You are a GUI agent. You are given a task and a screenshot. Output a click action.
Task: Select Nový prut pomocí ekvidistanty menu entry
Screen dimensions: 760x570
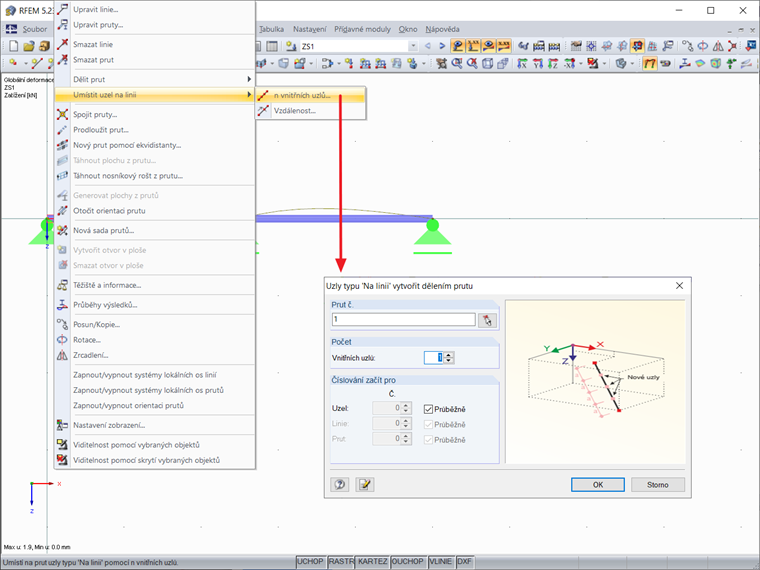point(155,145)
